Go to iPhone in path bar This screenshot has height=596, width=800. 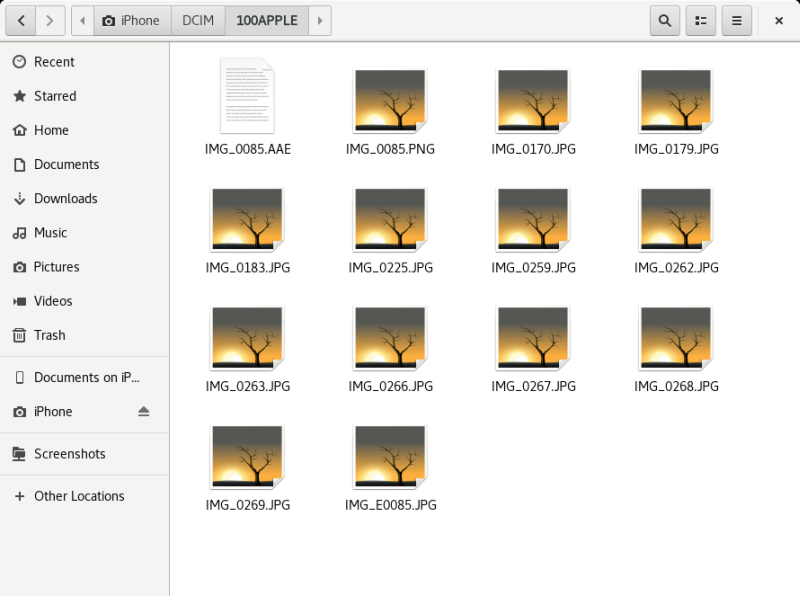[x=132, y=20]
